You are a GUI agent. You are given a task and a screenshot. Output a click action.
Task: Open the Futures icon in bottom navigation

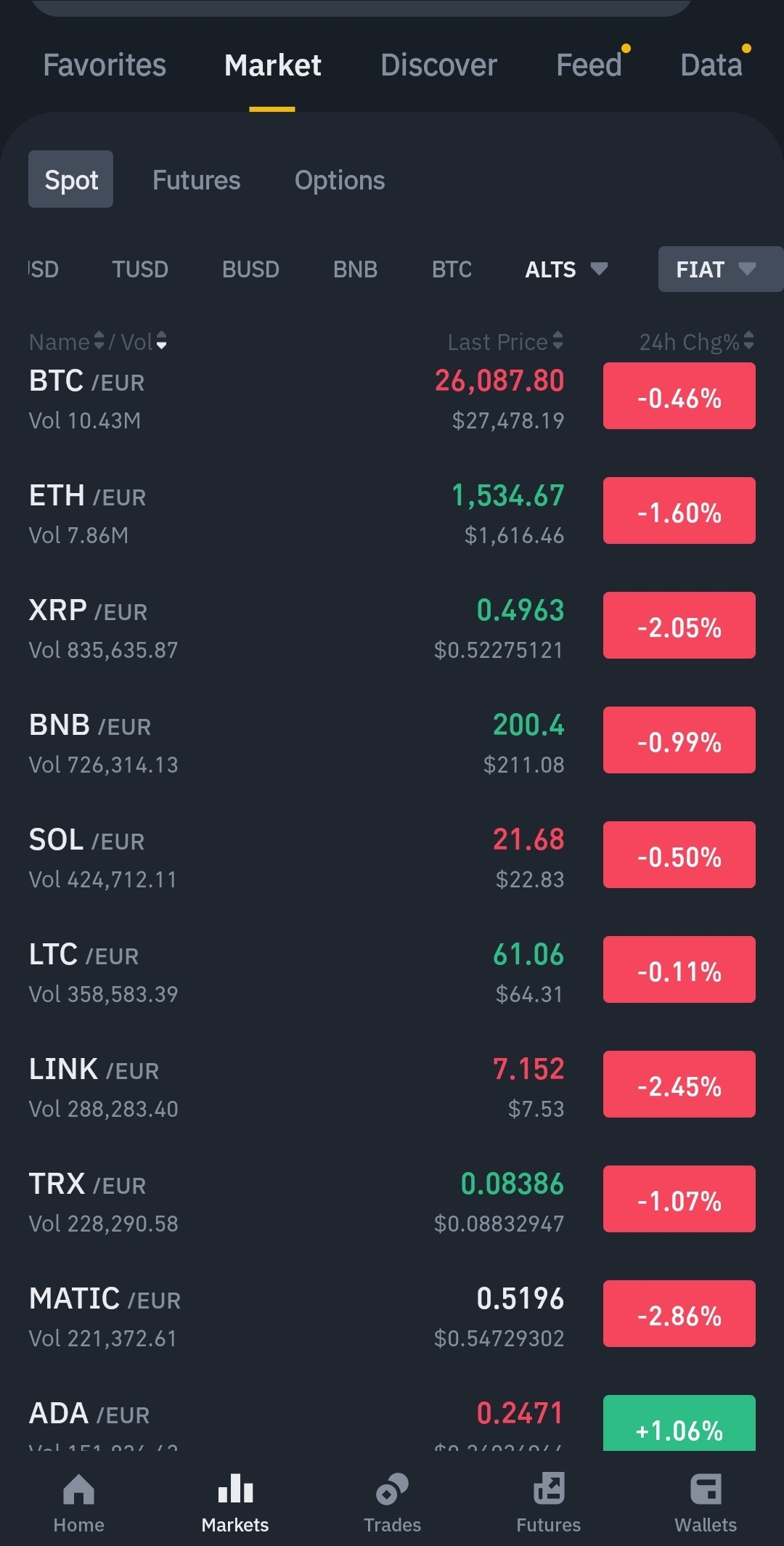click(x=549, y=1489)
